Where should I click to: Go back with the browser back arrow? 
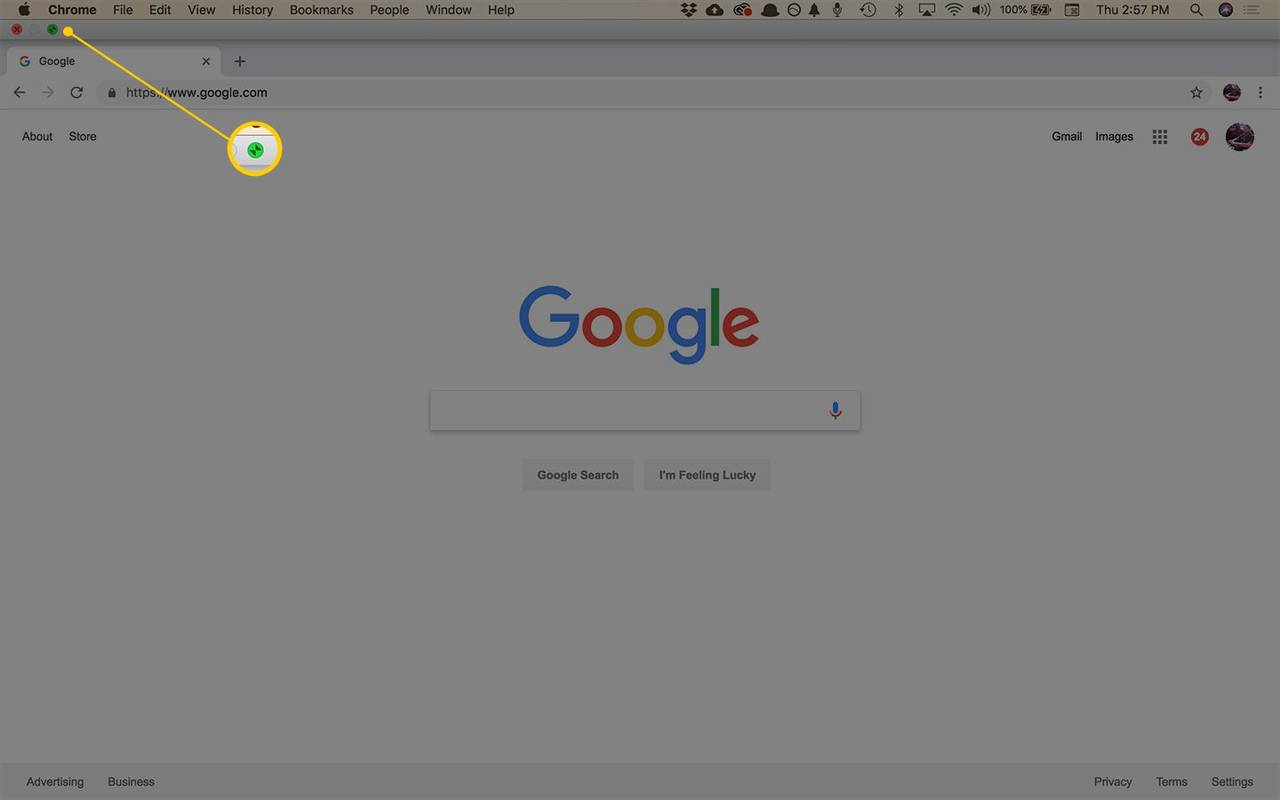19,92
